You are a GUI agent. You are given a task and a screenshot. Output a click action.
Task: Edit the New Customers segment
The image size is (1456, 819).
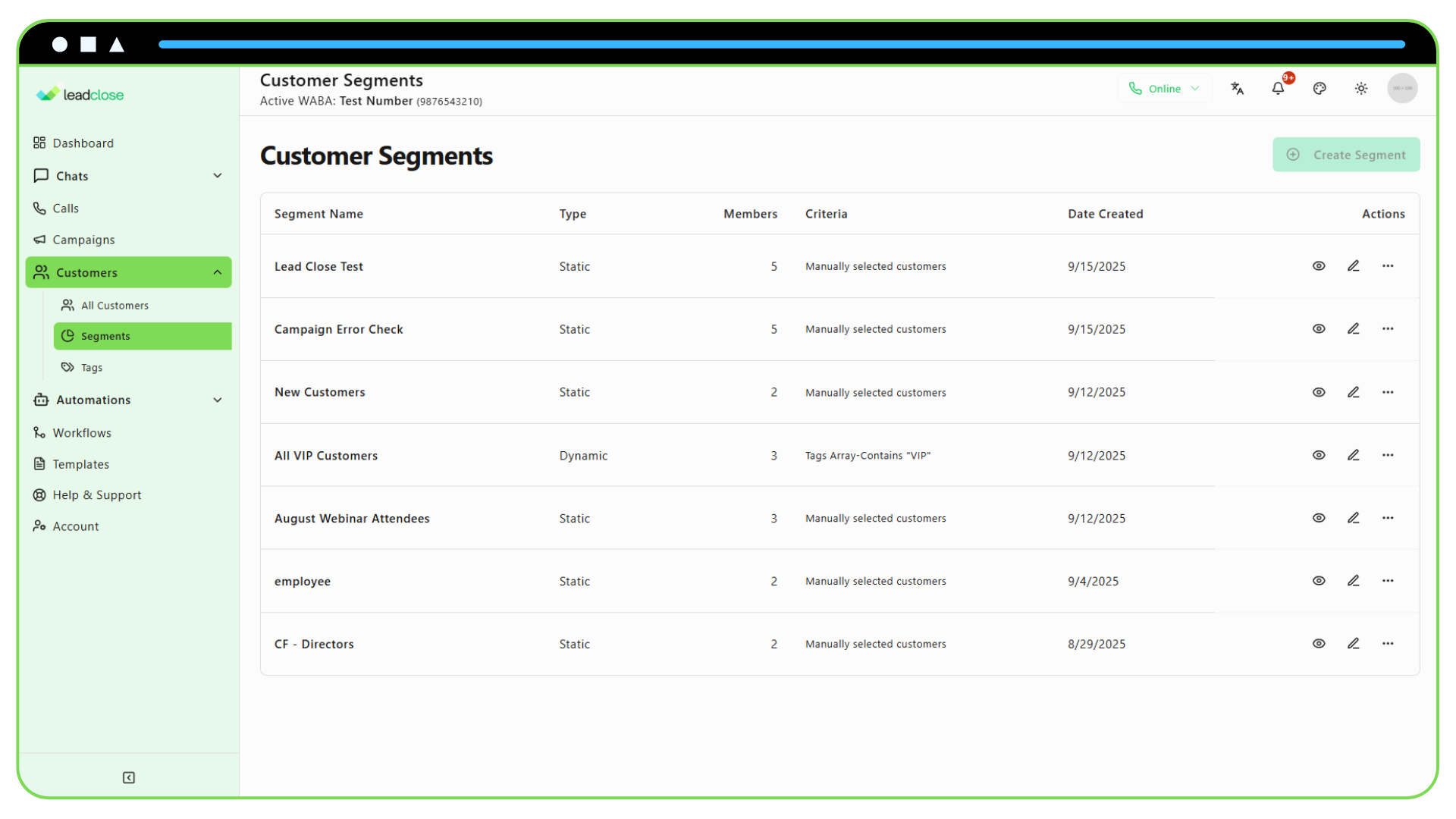pos(1354,392)
